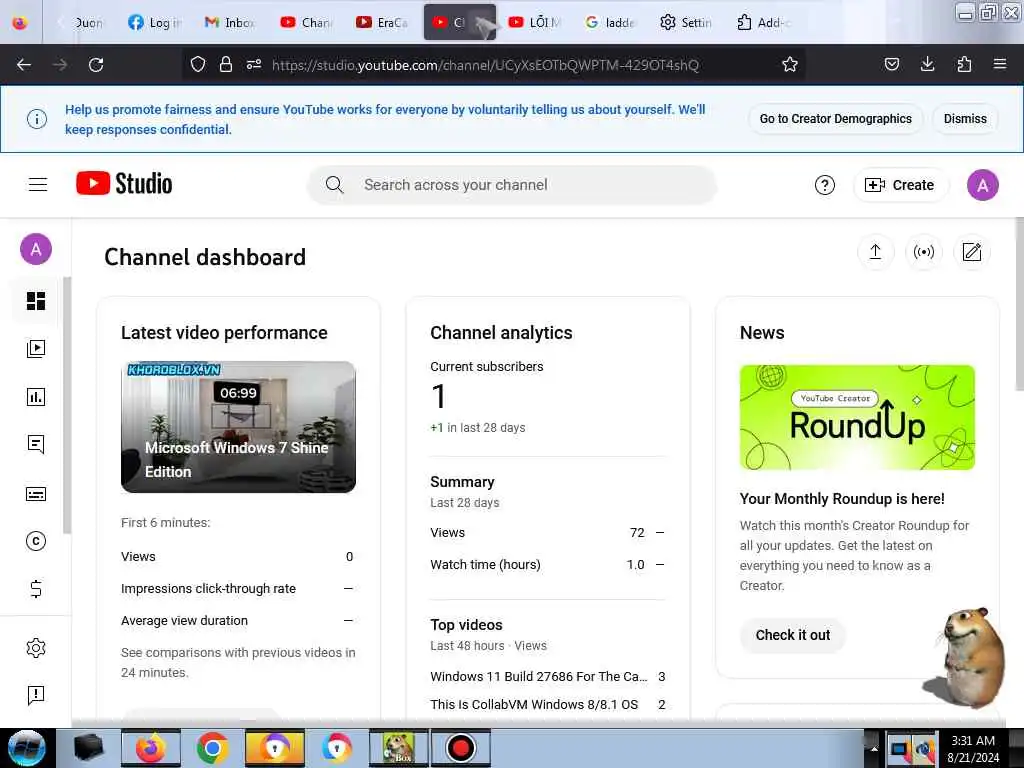Open the Copyright sidebar icon
Image resolution: width=1024 pixels, height=768 pixels.
click(36, 541)
